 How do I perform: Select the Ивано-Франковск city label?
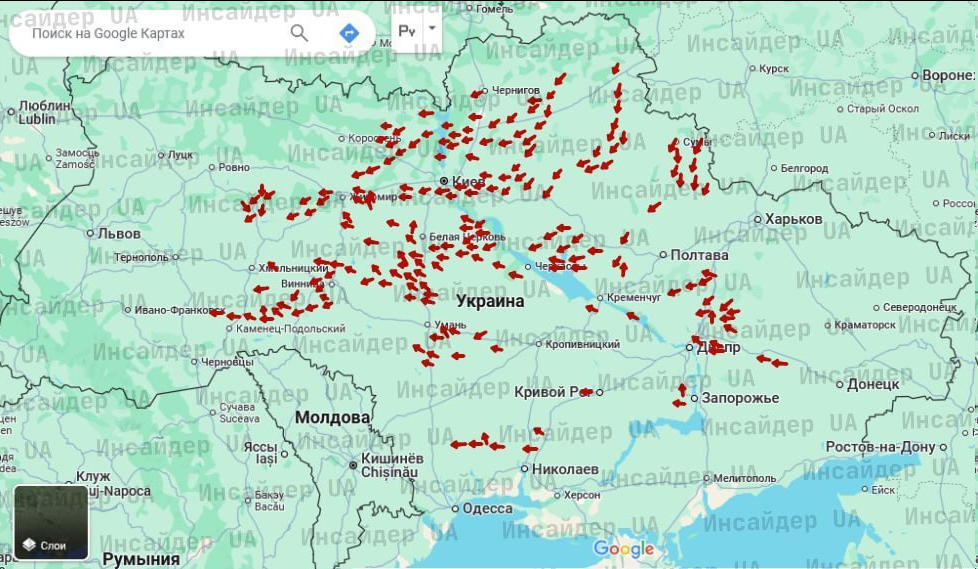[180, 309]
